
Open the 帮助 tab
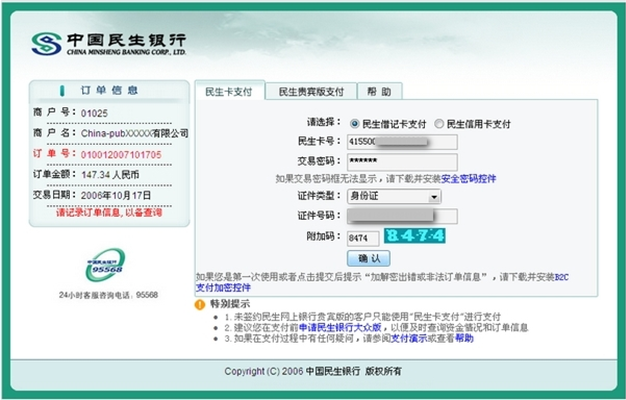point(378,91)
